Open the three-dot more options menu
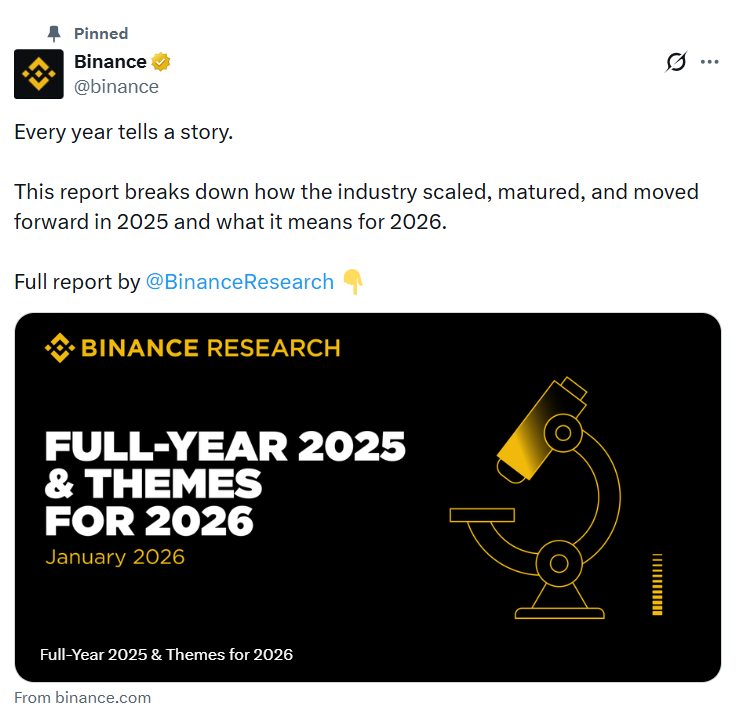Image resolution: width=736 pixels, height=713 pixels. tap(710, 62)
